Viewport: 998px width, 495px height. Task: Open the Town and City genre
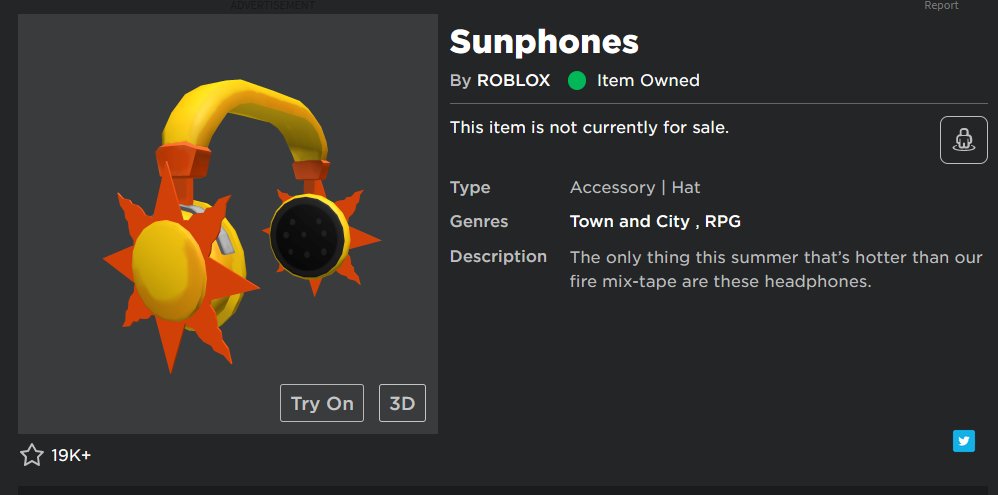(628, 221)
